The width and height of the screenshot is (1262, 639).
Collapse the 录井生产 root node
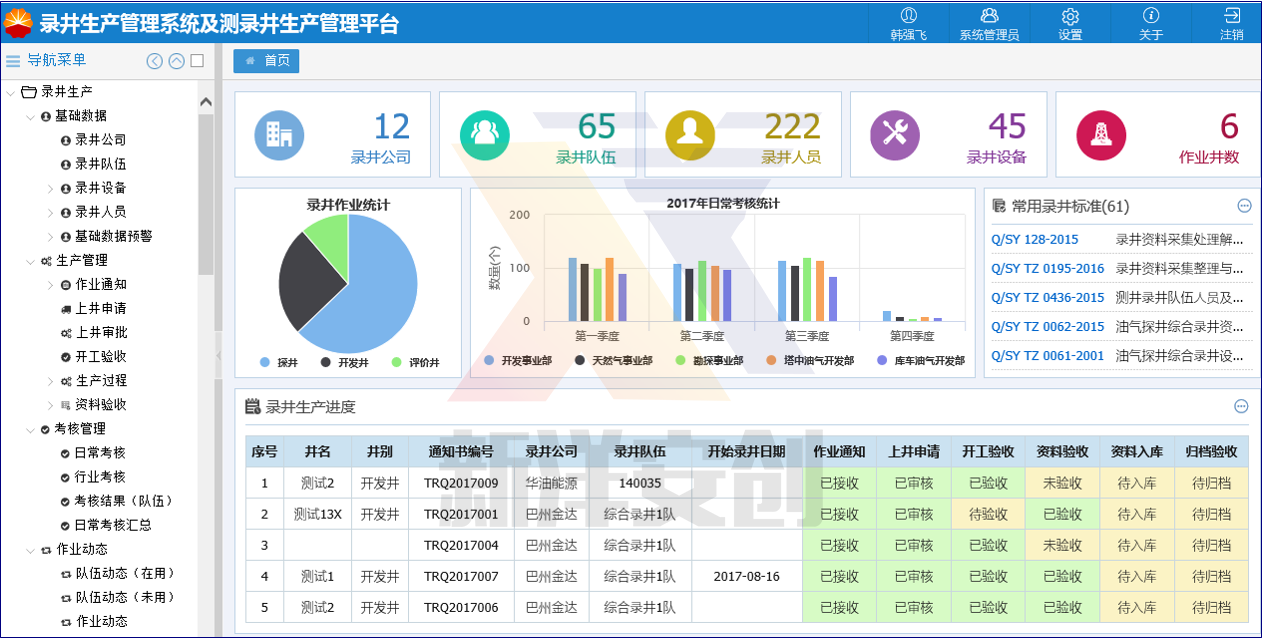click(x=10, y=92)
